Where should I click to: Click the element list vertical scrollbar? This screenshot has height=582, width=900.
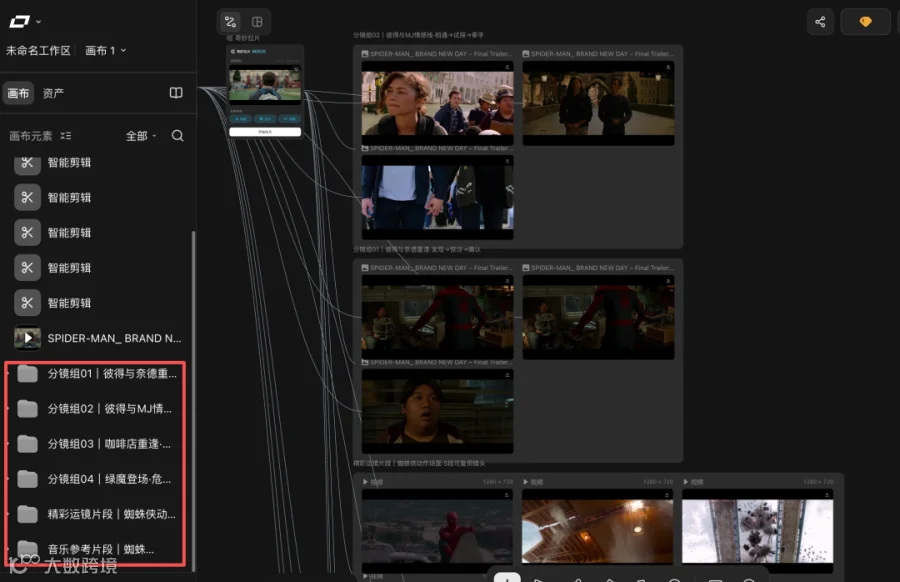tap(193, 400)
